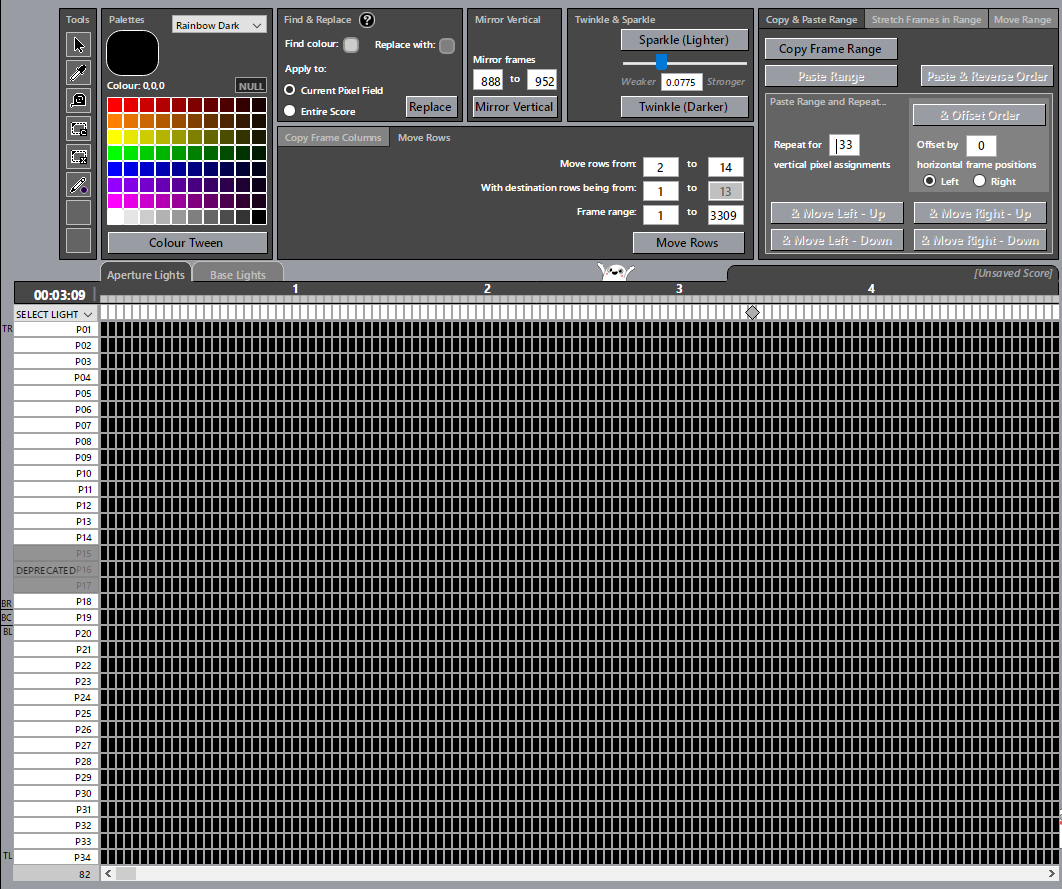Activate the copy selection marquee tool
The width and height of the screenshot is (1062, 889).
(78, 128)
